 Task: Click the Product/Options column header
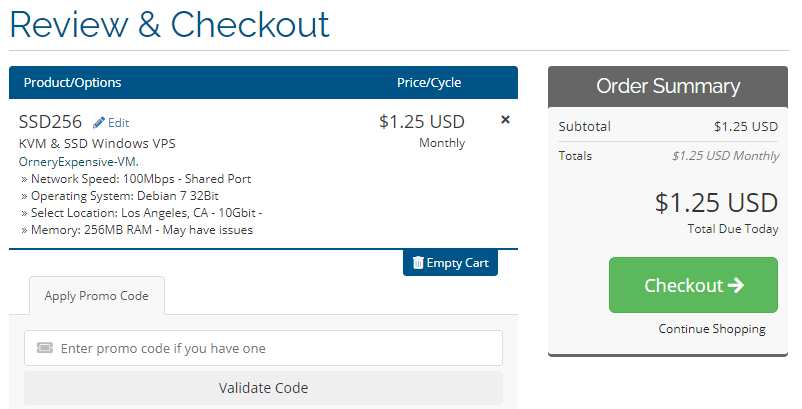[72, 83]
